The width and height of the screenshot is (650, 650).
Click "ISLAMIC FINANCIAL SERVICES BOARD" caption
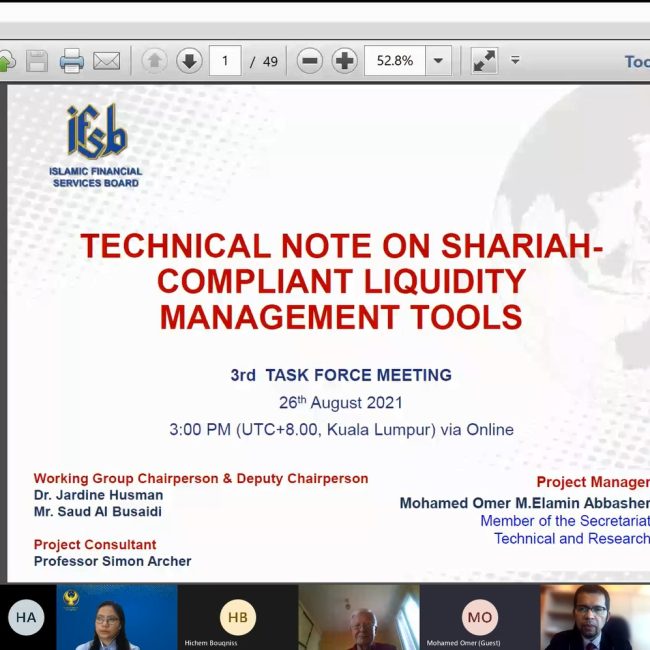(96, 177)
